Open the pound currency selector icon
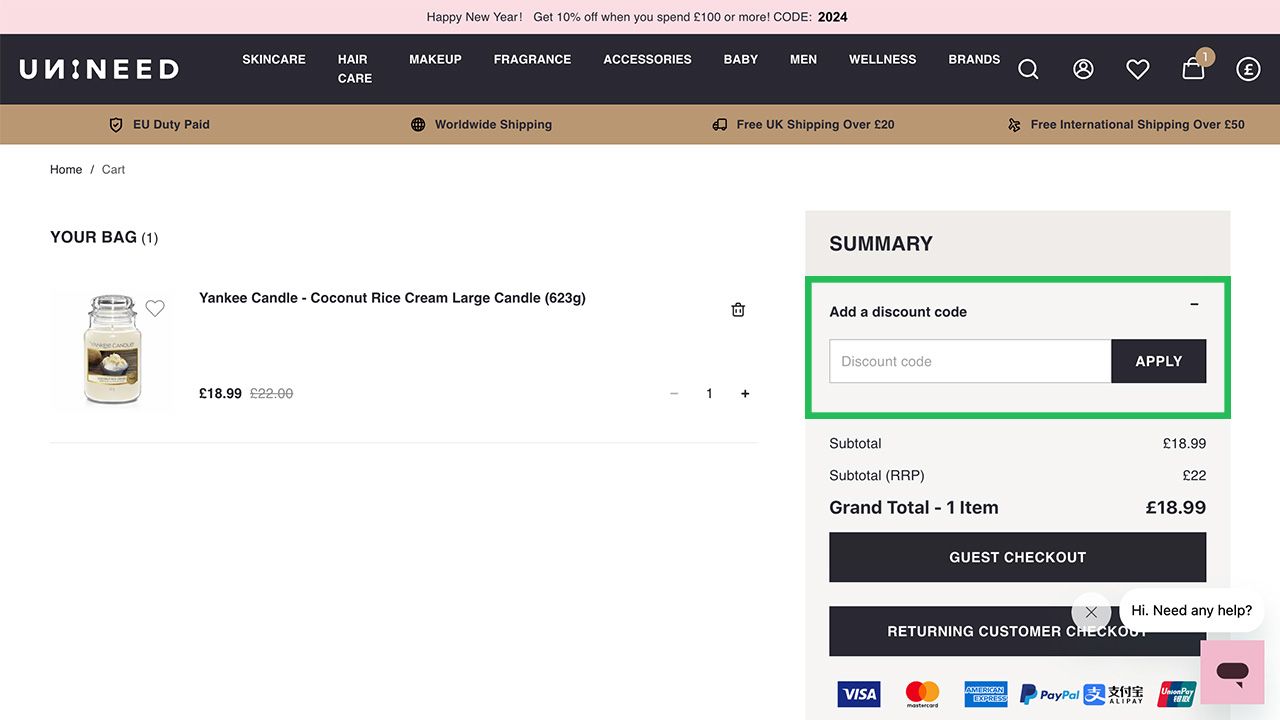The image size is (1280, 720). click(x=1248, y=69)
